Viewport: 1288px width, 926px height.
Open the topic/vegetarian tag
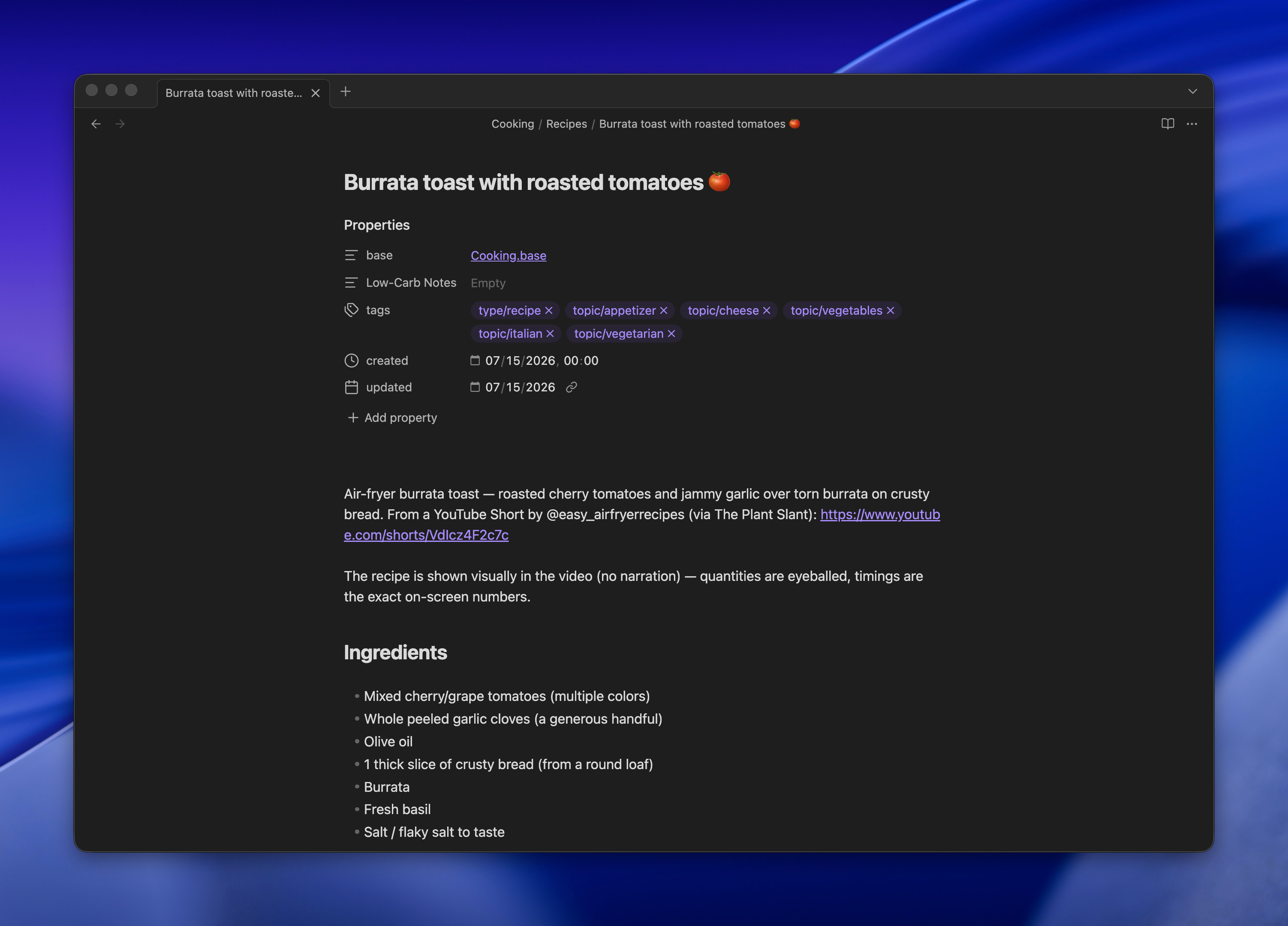tap(618, 334)
